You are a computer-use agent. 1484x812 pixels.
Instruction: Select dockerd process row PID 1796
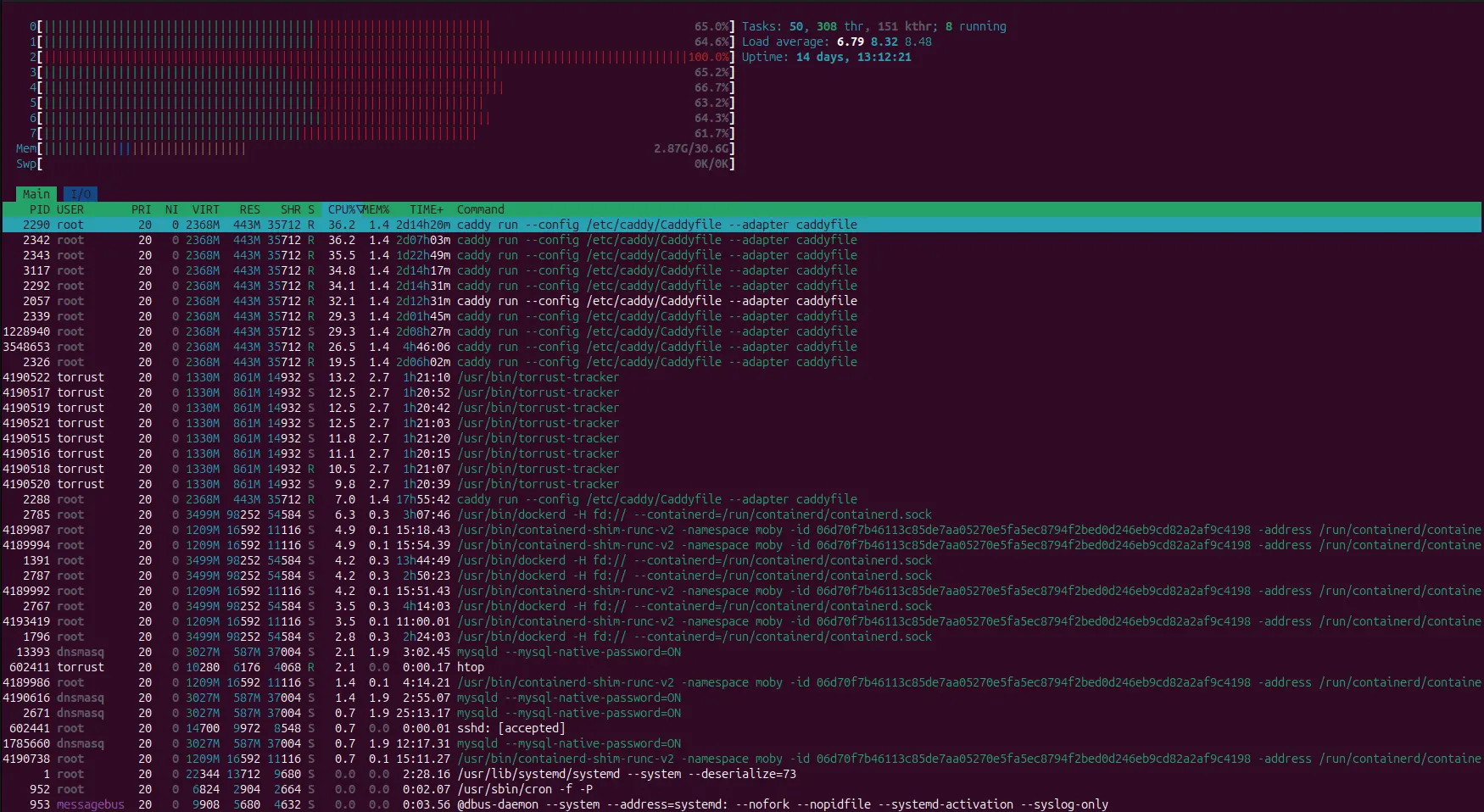click(x=742, y=637)
